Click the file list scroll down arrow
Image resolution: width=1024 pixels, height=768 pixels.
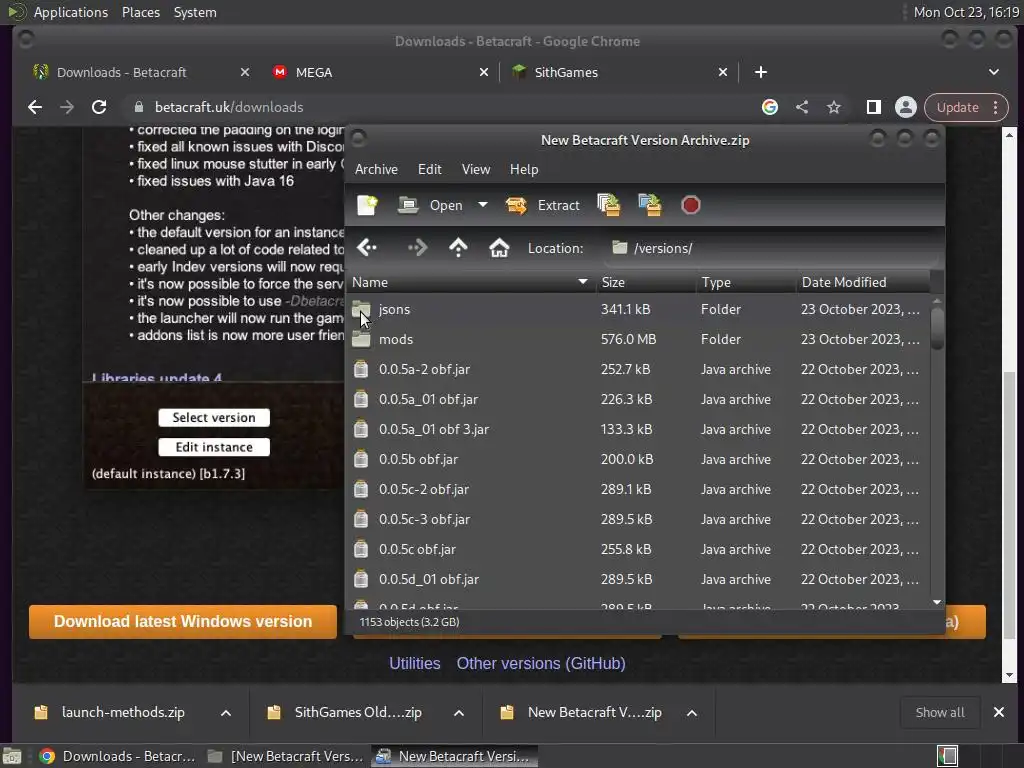coord(937,603)
